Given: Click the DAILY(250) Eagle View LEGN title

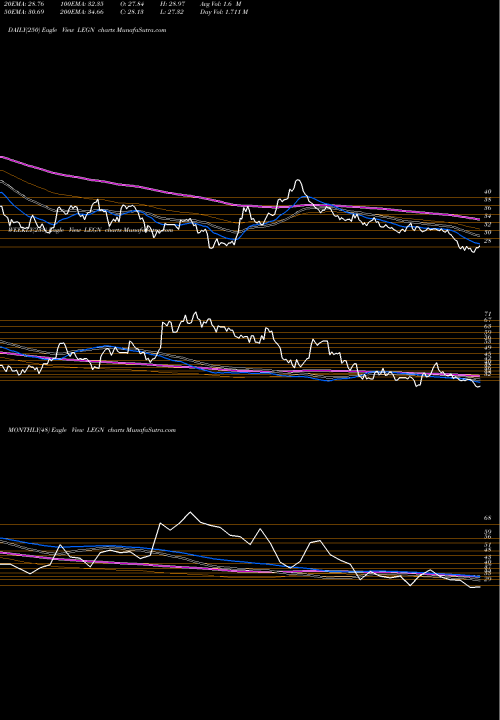Looking at the screenshot, I should pyautogui.click(x=87, y=30).
